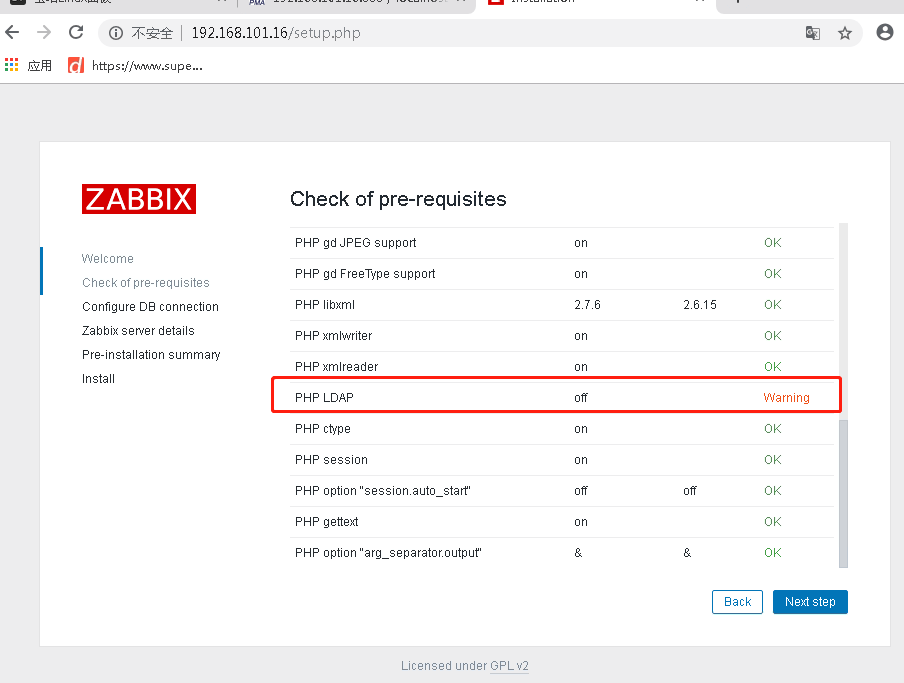904x683 pixels.
Task: Click the PHP gettext row label
Action: click(326, 522)
